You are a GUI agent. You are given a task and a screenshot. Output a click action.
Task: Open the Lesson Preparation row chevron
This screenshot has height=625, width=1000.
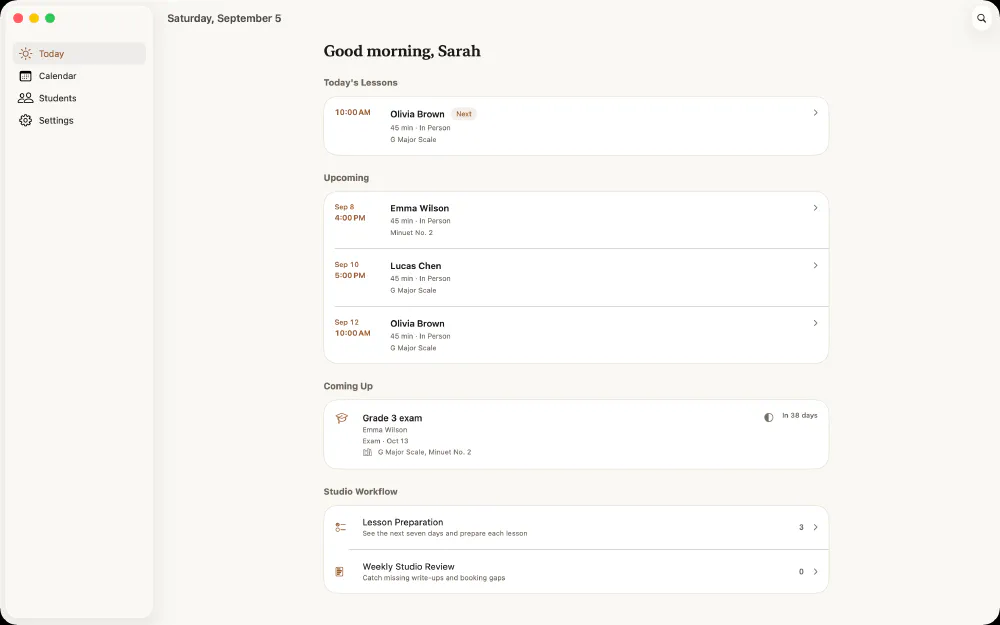click(815, 527)
